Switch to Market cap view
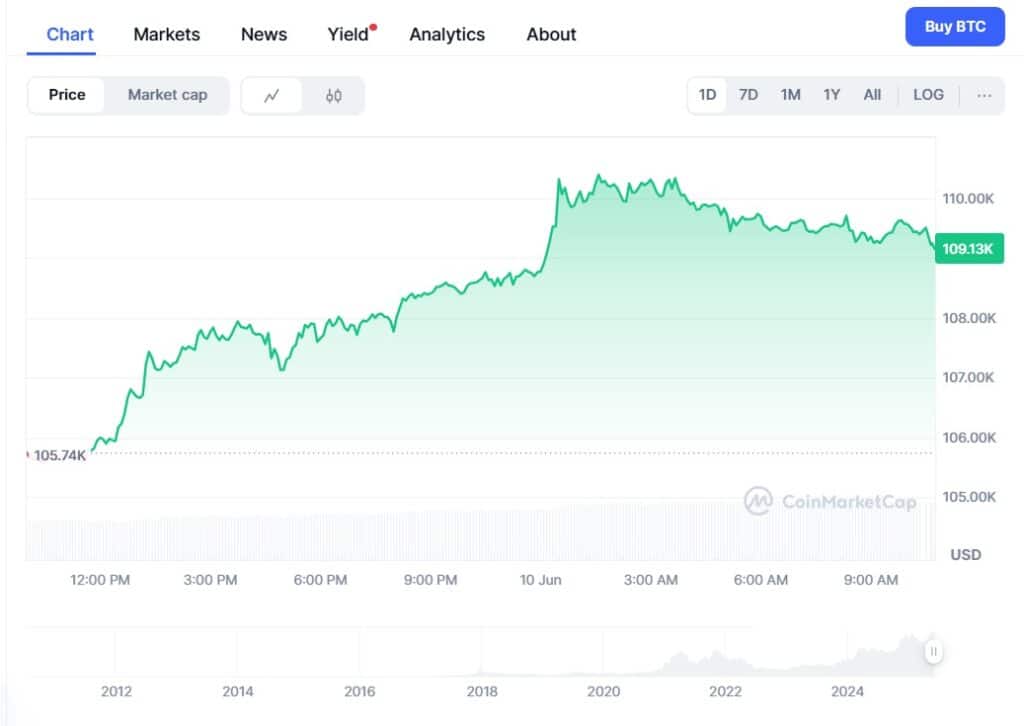 point(167,95)
